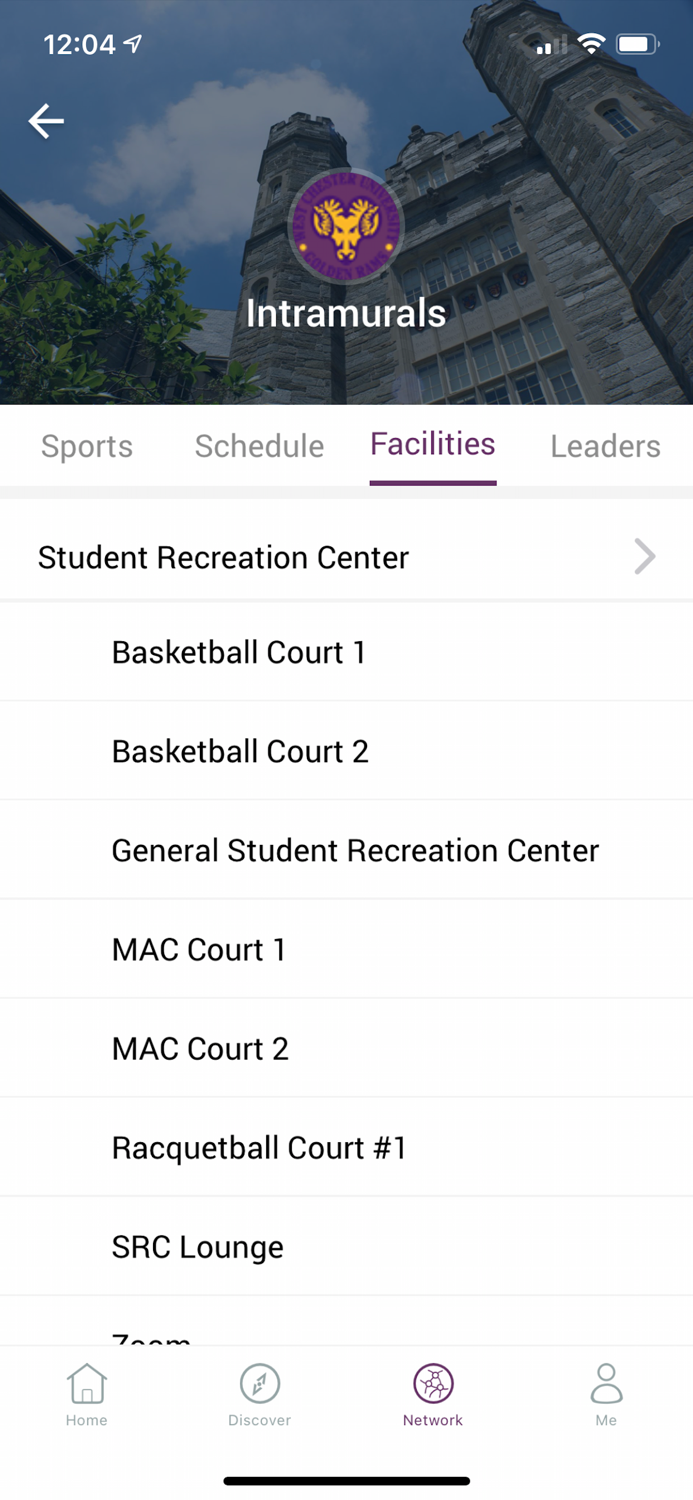View the Leaders tab
The height and width of the screenshot is (1500, 693).
pos(605,446)
